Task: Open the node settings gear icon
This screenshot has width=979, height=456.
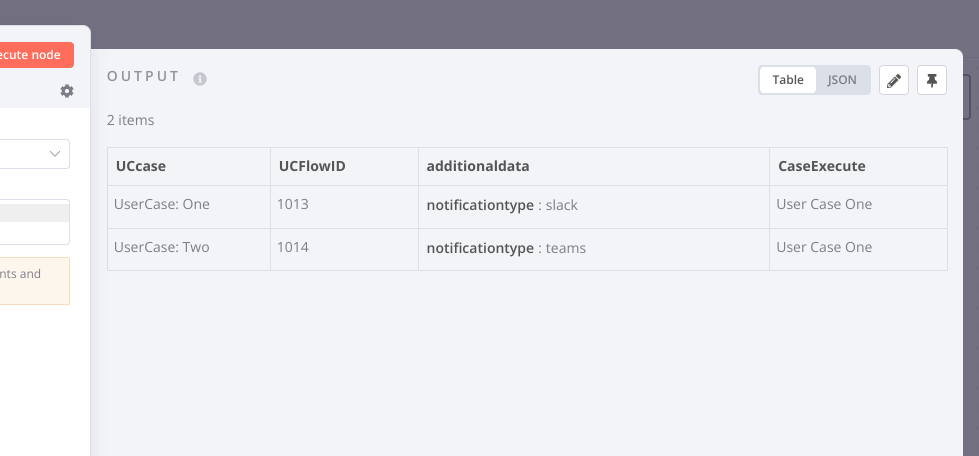Action: pyautogui.click(x=67, y=91)
